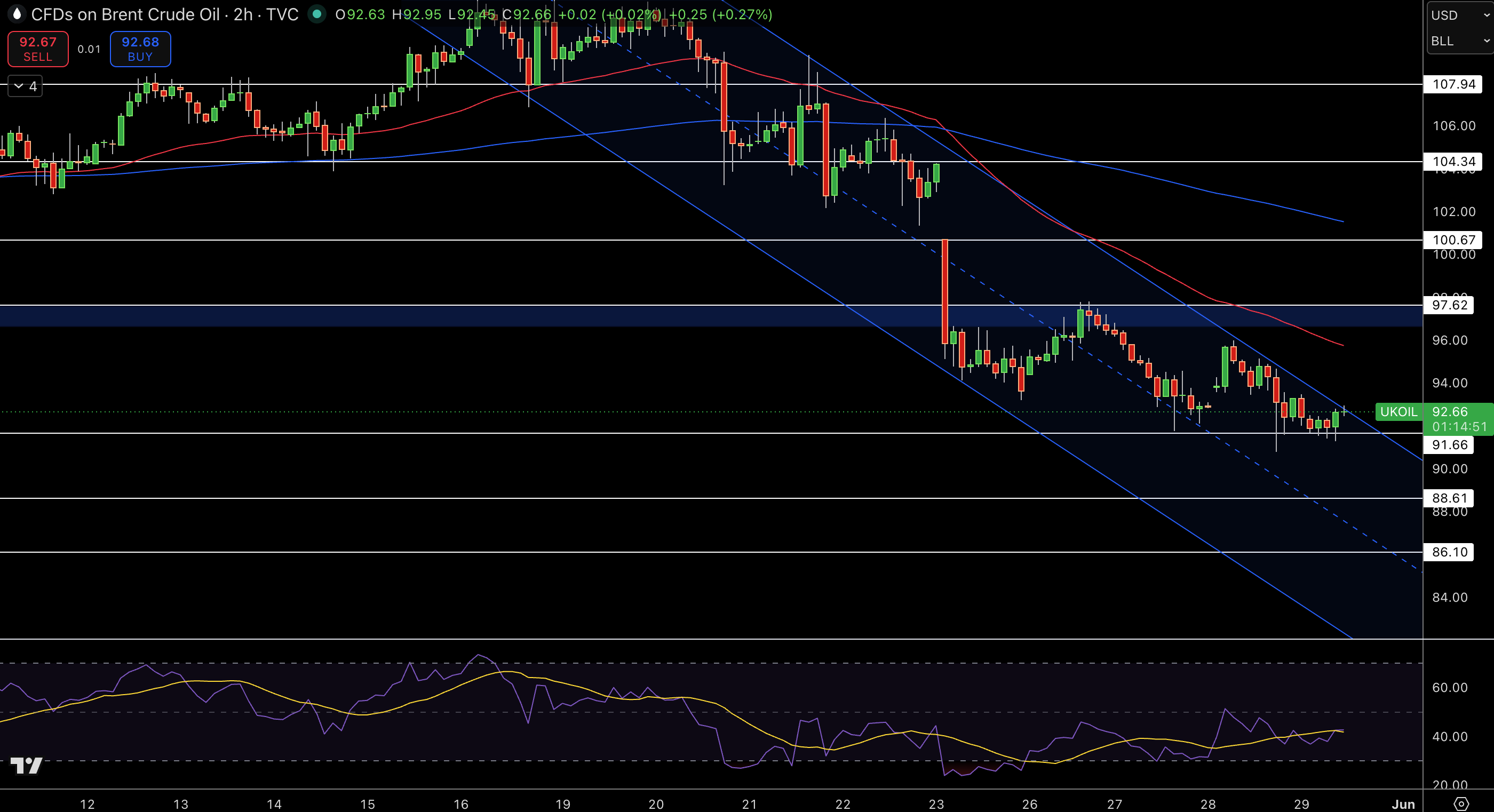This screenshot has width=1494, height=812.
Task: Click the 0.01 spread value
Action: click(89, 49)
